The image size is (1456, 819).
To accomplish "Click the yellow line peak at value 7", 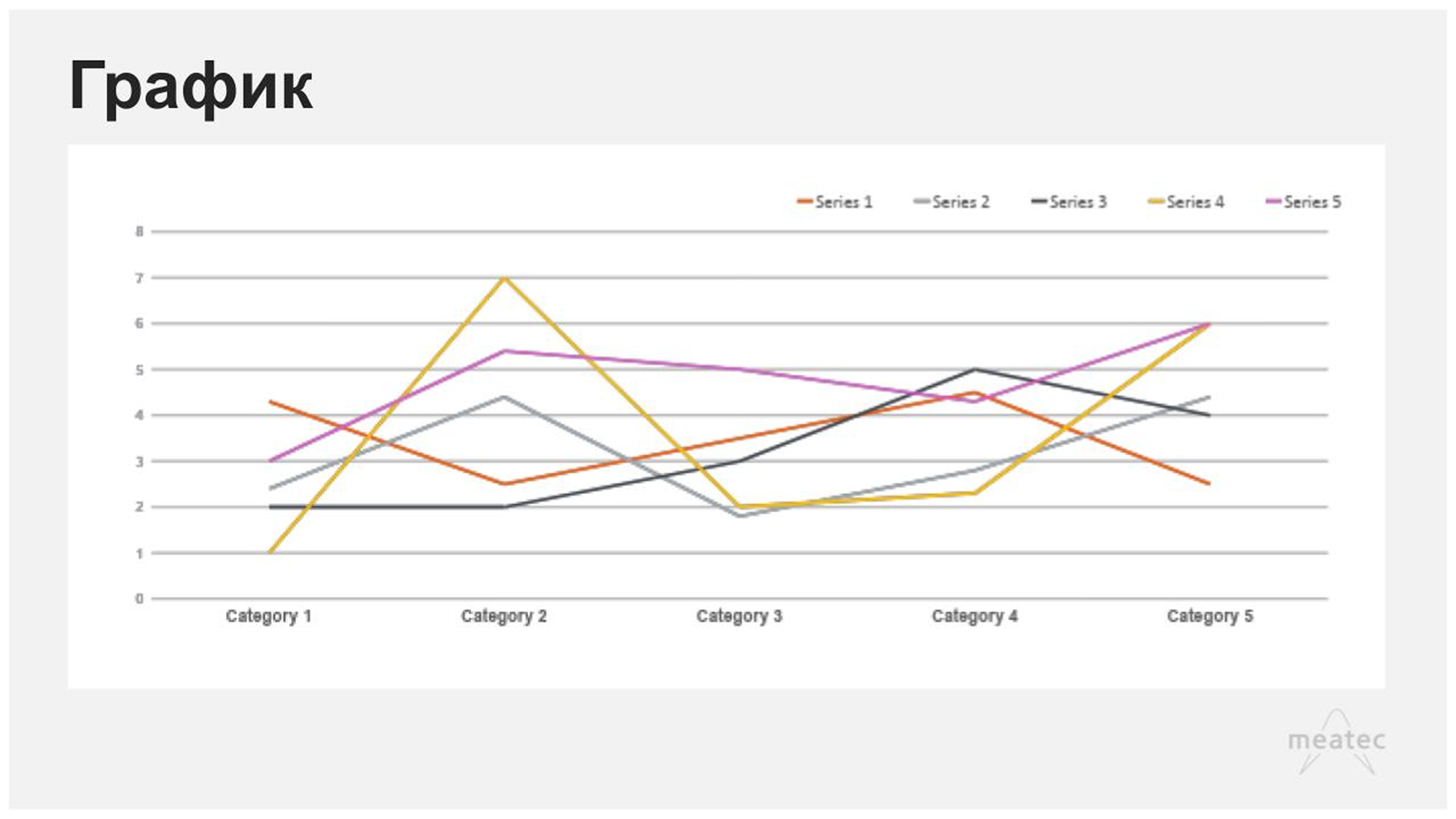I will (x=504, y=278).
